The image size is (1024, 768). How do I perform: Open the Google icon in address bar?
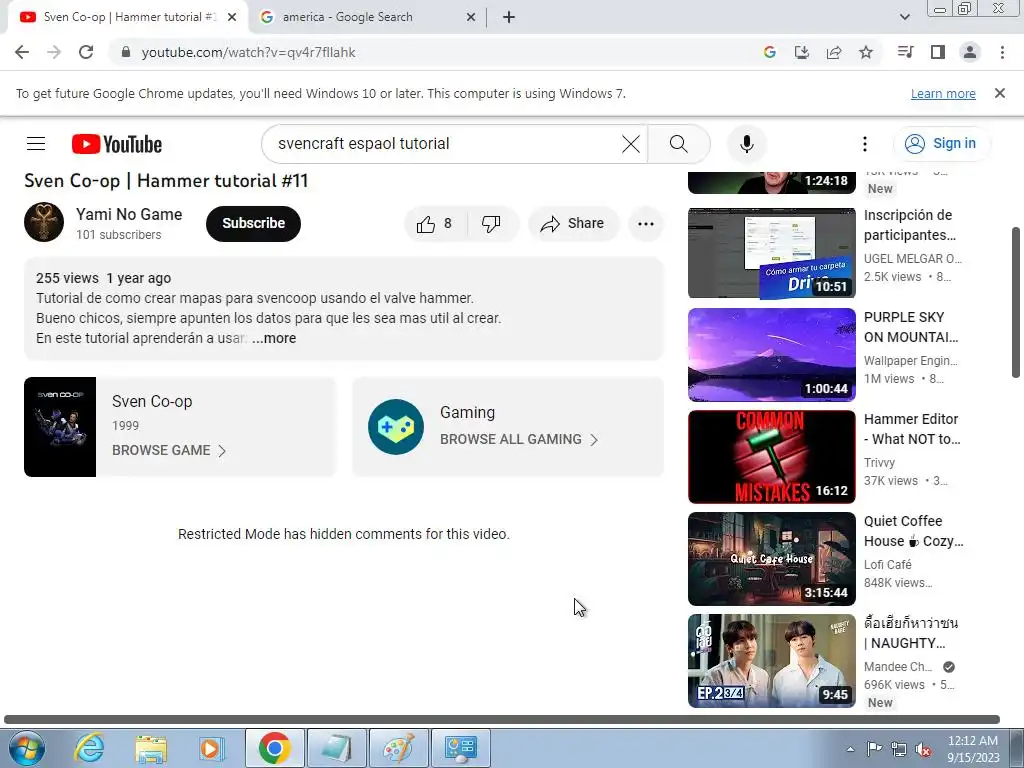pos(769,52)
